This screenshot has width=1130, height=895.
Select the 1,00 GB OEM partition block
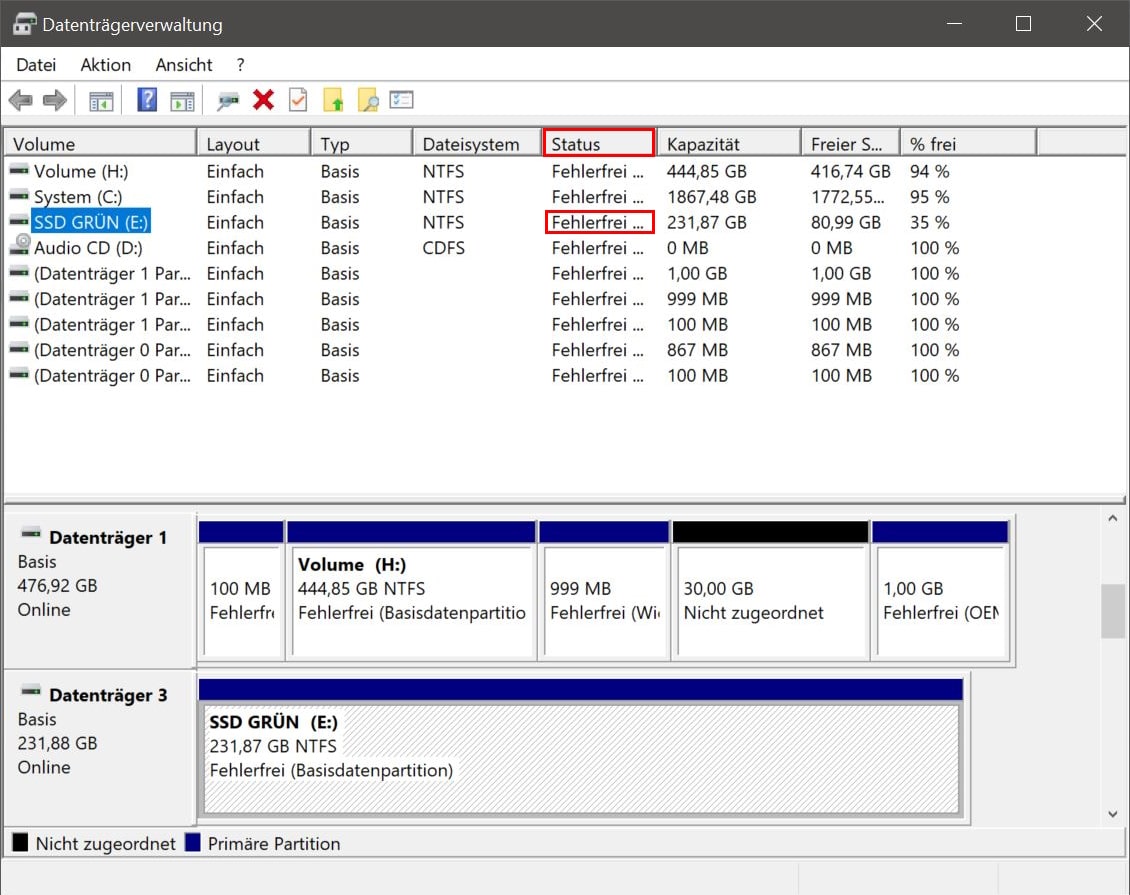[940, 591]
